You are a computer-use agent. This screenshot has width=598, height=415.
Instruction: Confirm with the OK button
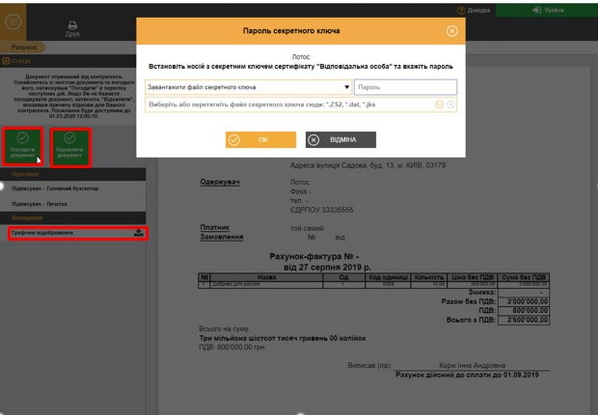(261, 140)
